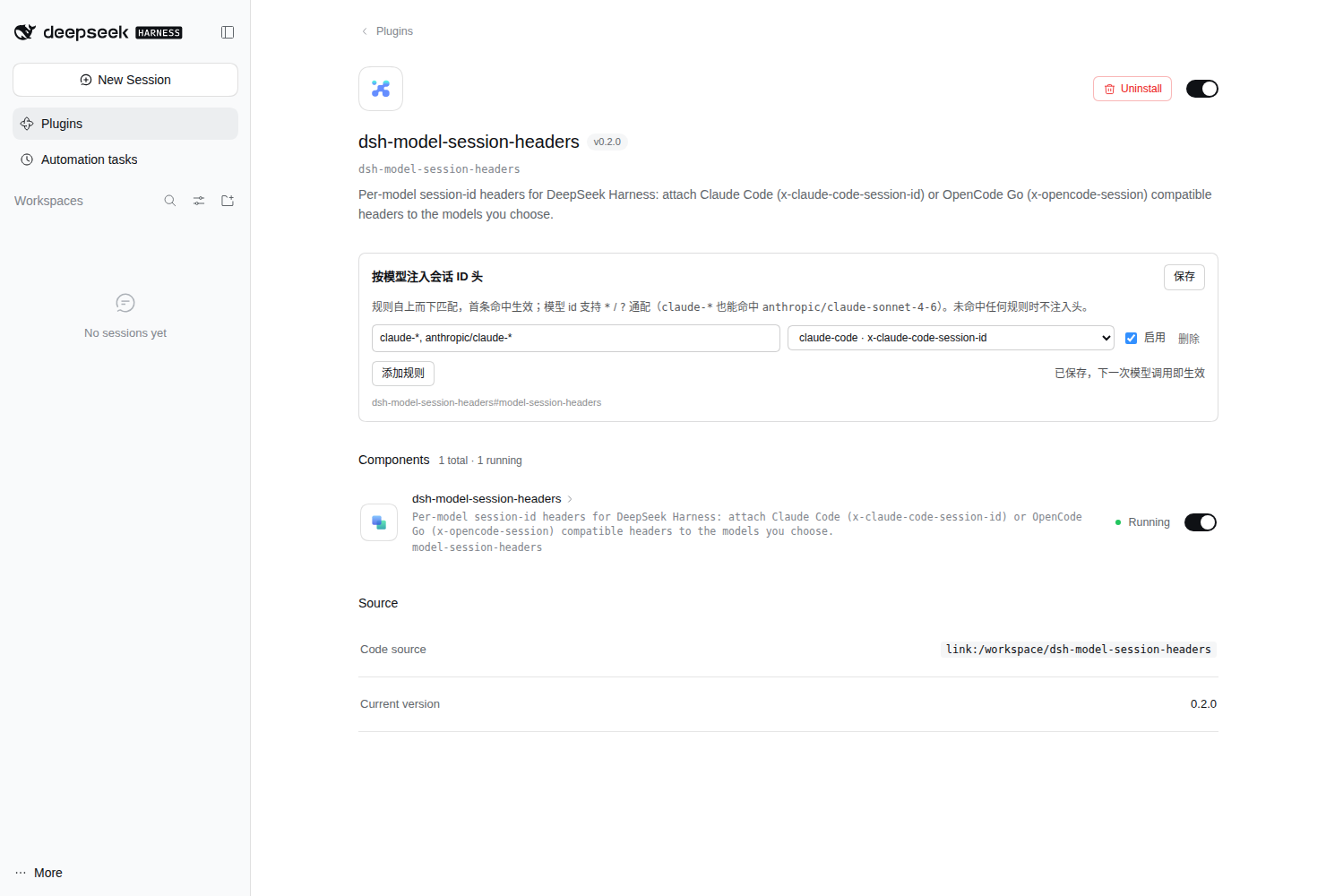Open the More menu
The image size is (1326, 896).
39,873
